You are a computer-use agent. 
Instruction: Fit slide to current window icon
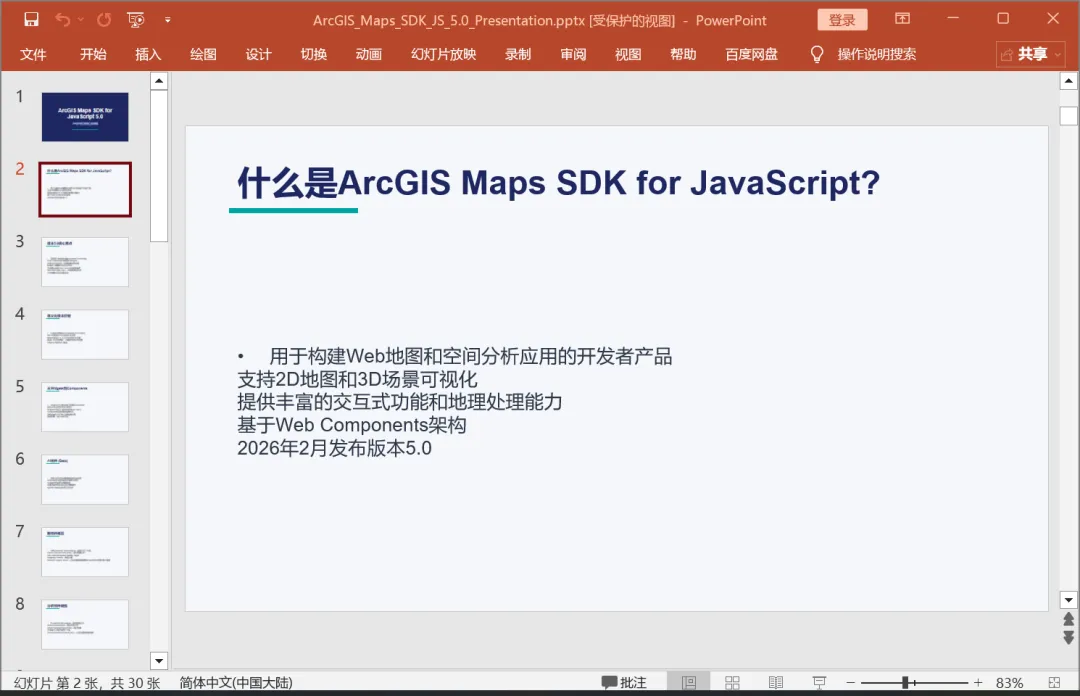tap(1055, 682)
